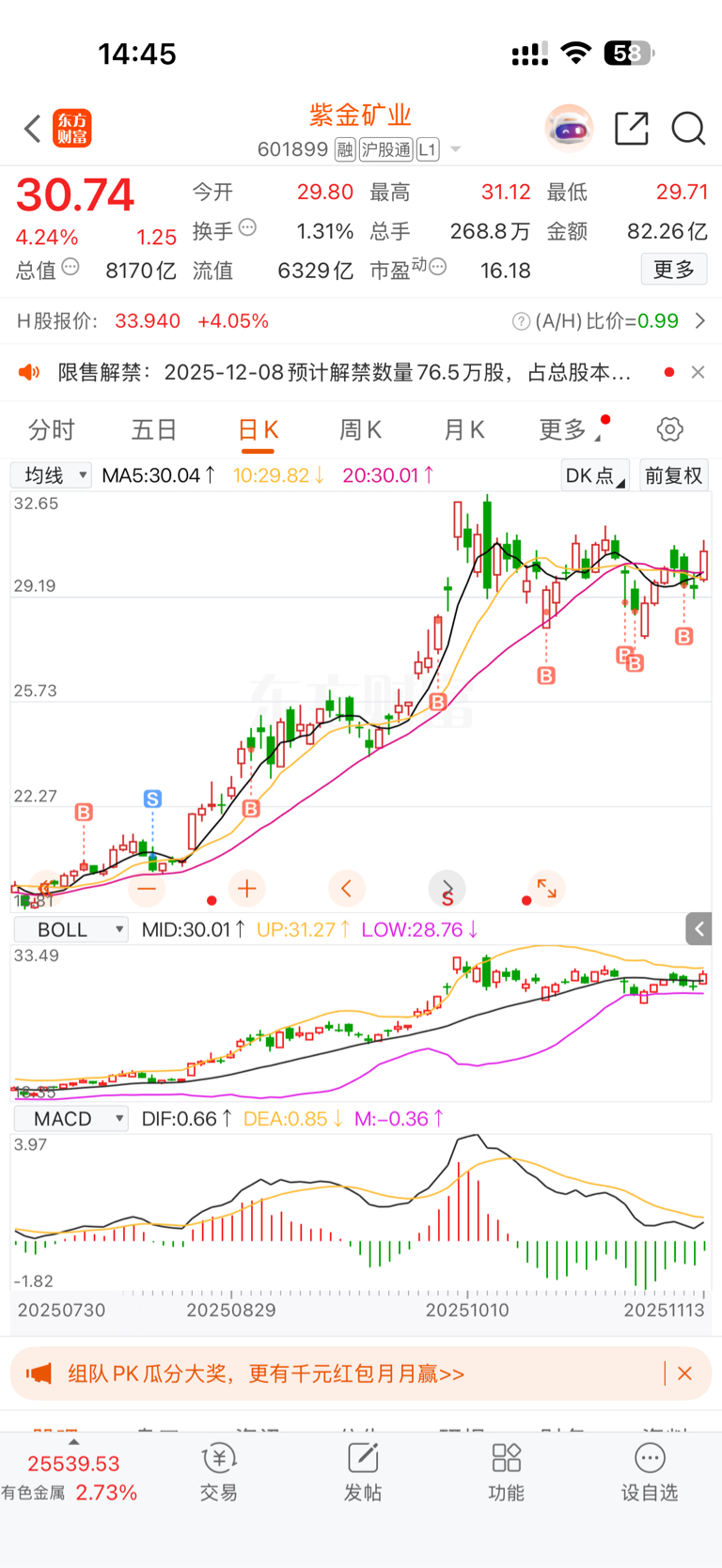Tap info icon next to 换手

click(x=248, y=227)
